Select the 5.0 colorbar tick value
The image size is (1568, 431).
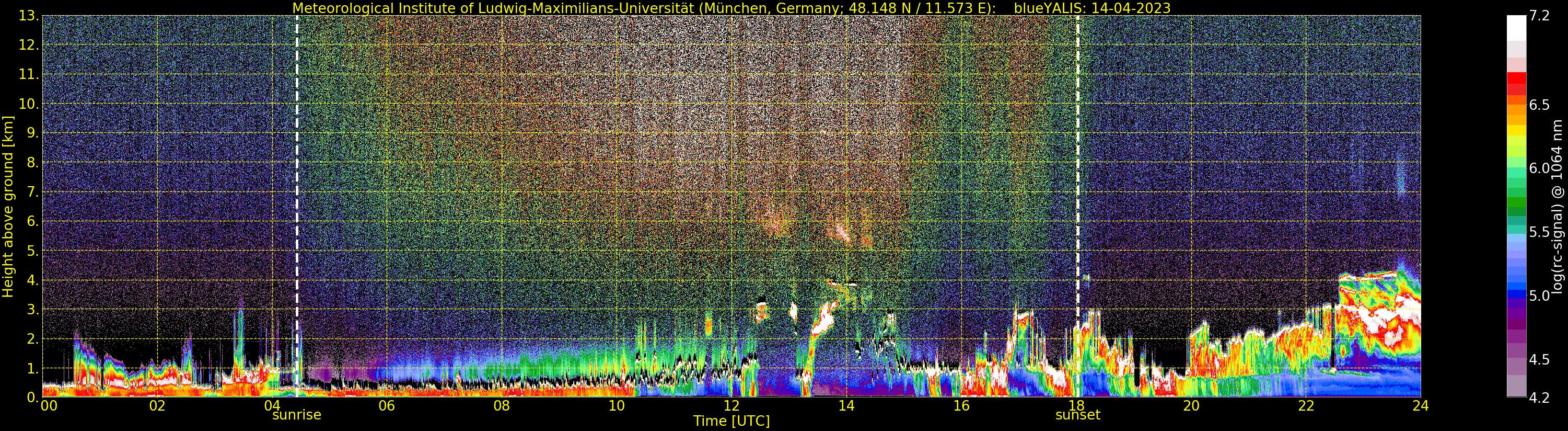click(1539, 296)
